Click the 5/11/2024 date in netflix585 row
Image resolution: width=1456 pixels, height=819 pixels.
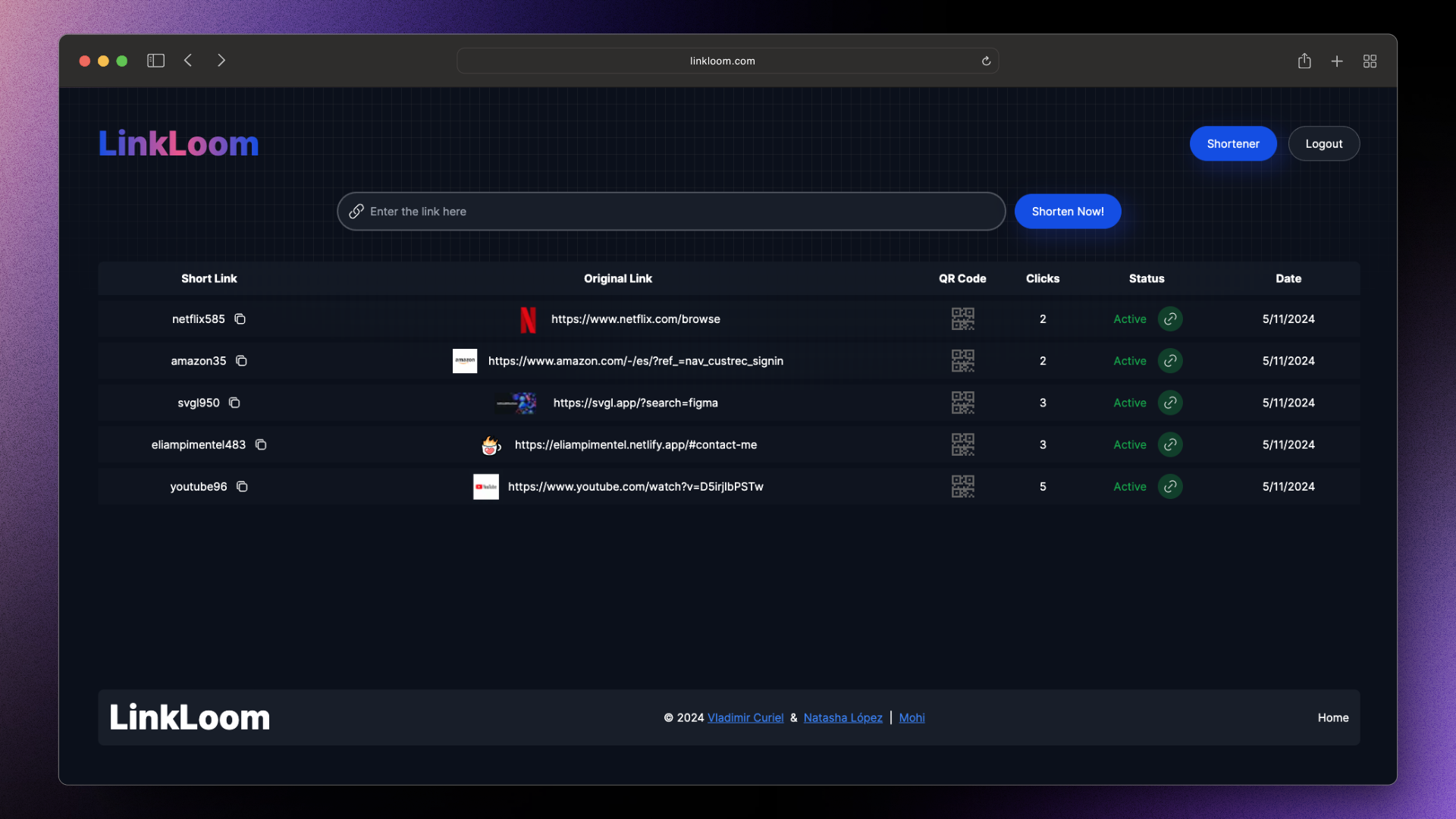1288,319
